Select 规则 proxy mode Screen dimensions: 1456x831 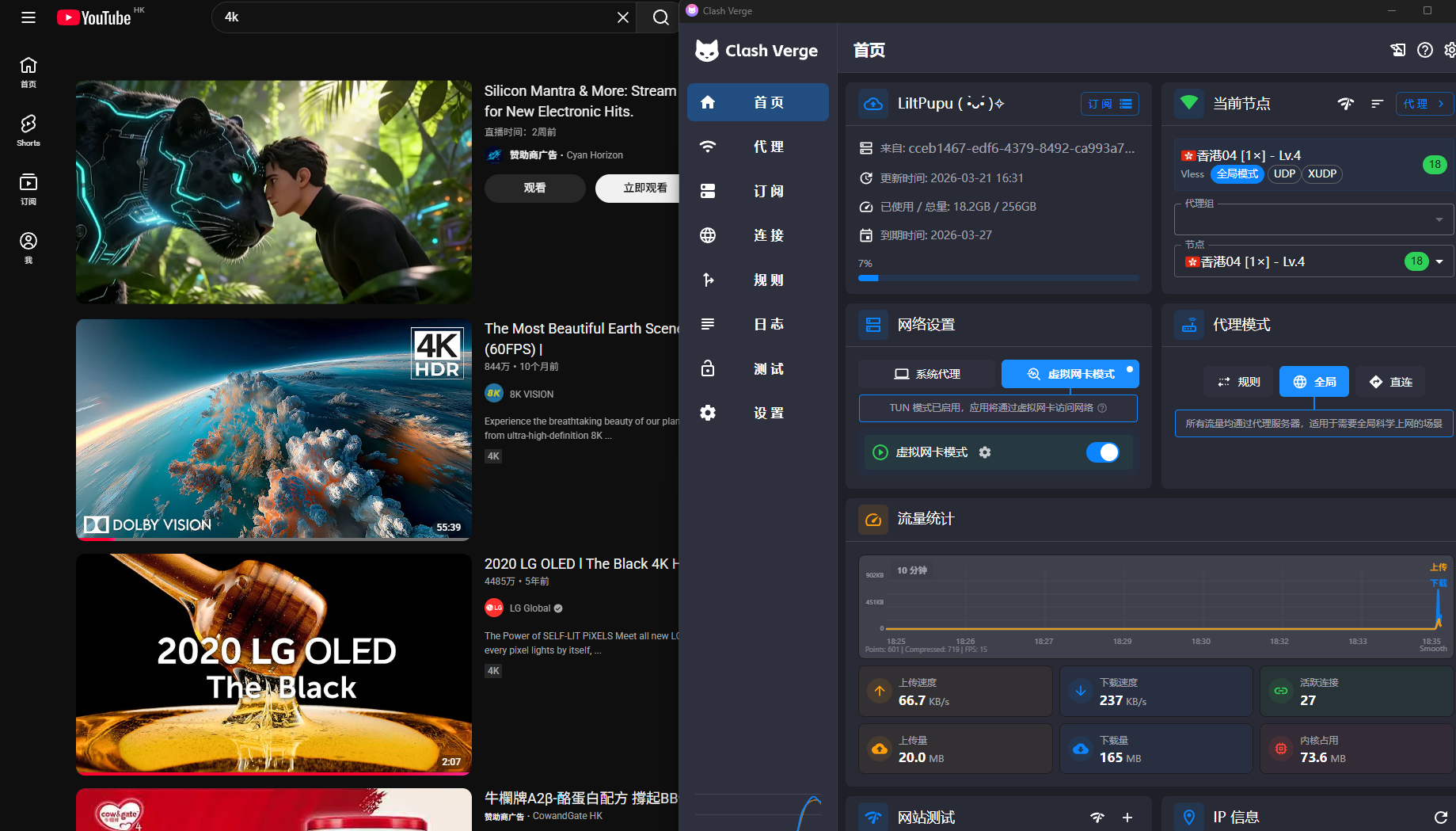pos(1238,382)
